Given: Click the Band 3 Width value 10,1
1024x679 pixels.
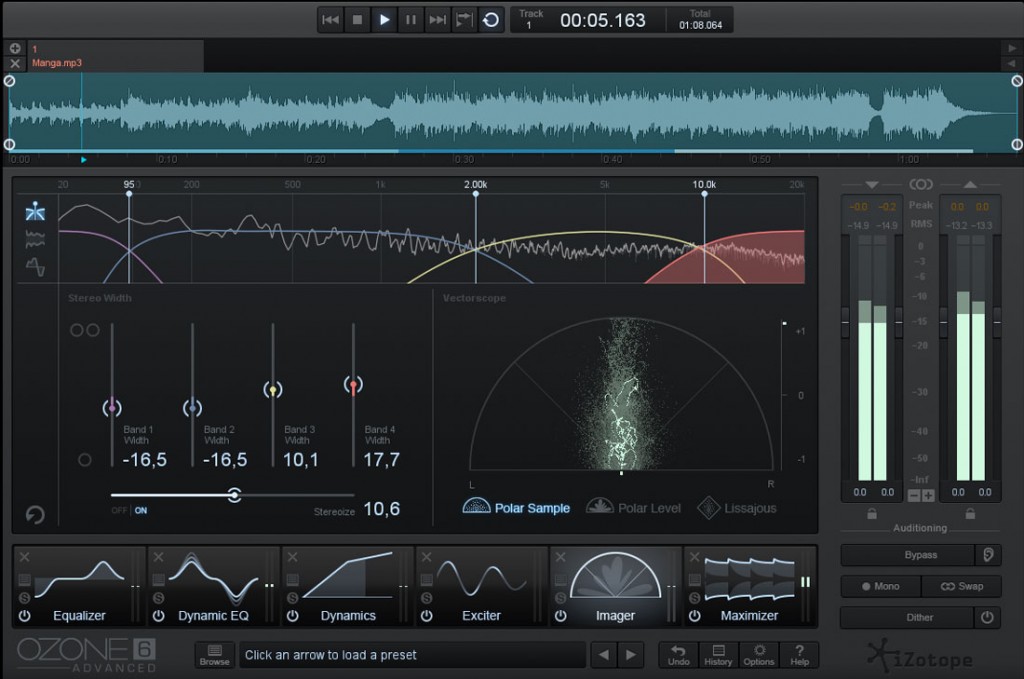Looking at the screenshot, I should click(x=300, y=460).
